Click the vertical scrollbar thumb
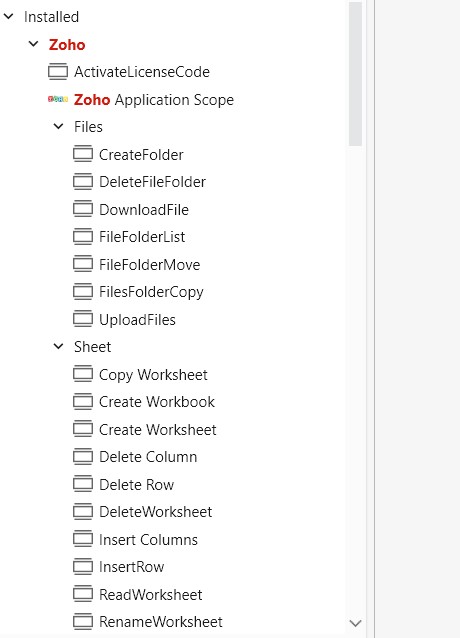This screenshot has width=460, height=638. 355,74
